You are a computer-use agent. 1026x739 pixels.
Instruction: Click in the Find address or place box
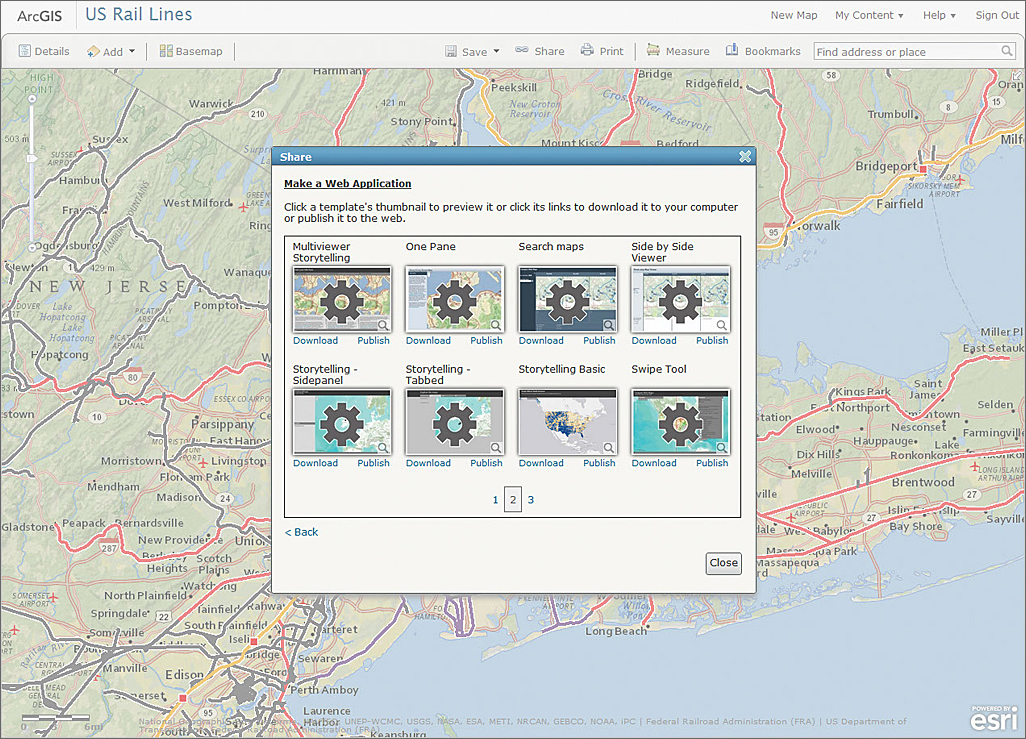point(915,51)
